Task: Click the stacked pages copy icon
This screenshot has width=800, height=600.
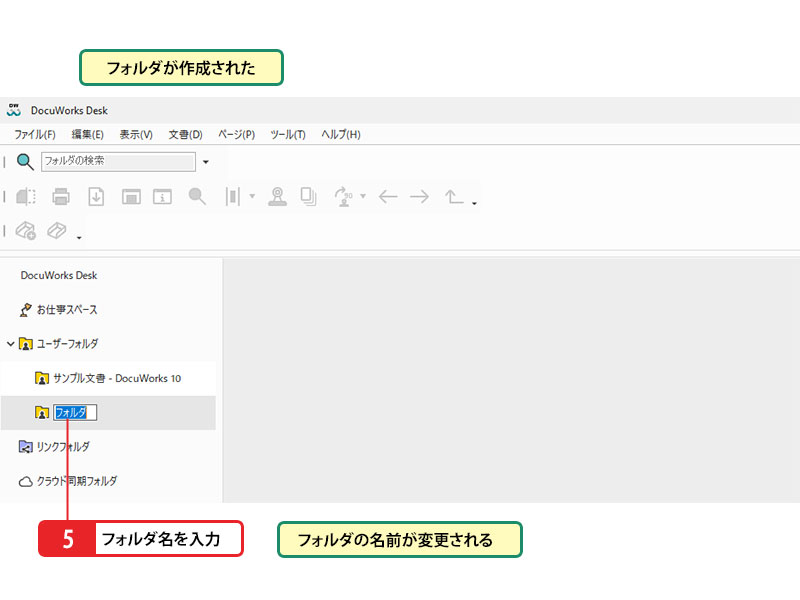Action: 308,196
